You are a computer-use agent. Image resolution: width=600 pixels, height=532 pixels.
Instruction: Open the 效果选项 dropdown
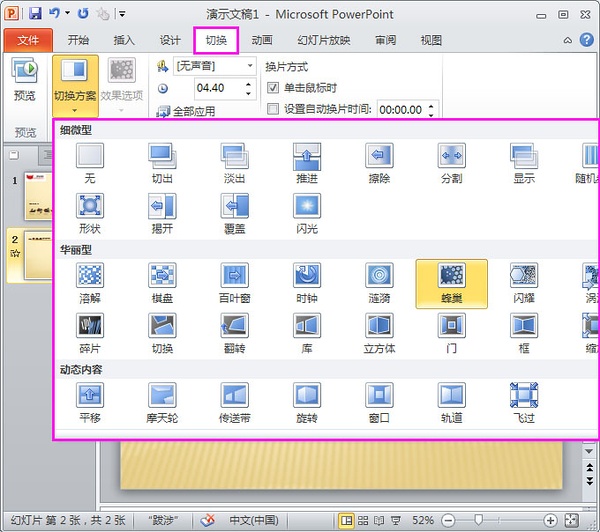click(x=122, y=86)
